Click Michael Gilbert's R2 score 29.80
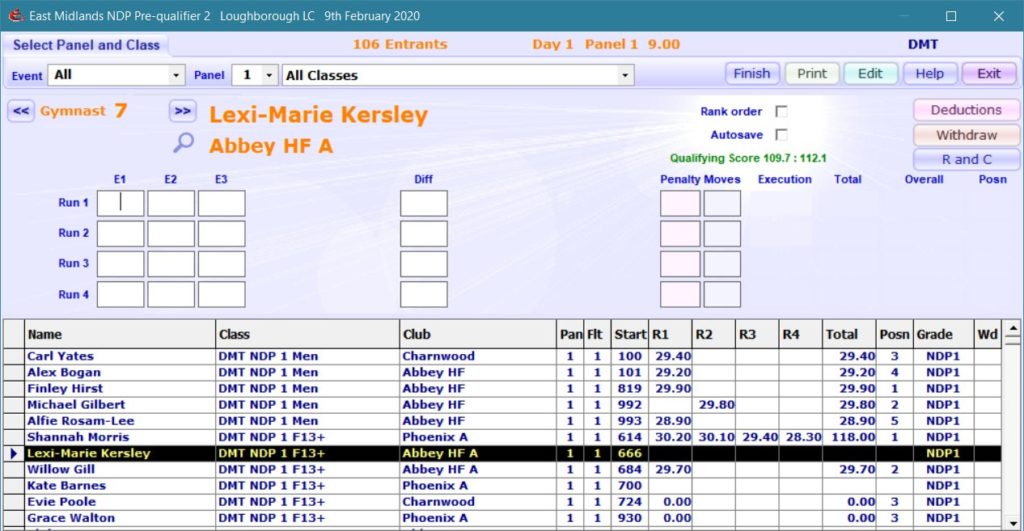The height and width of the screenshot is (531, 1024). click(x=716, y=405)
